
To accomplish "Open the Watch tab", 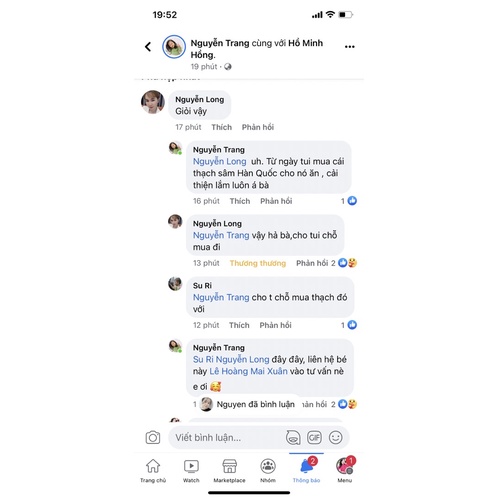I will pyautogui.click(x=191, y=470).
